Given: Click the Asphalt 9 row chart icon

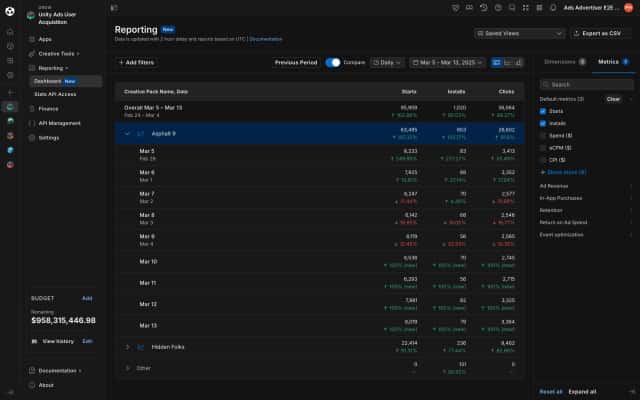Looking at the screenshot, I should coord(141,133).
